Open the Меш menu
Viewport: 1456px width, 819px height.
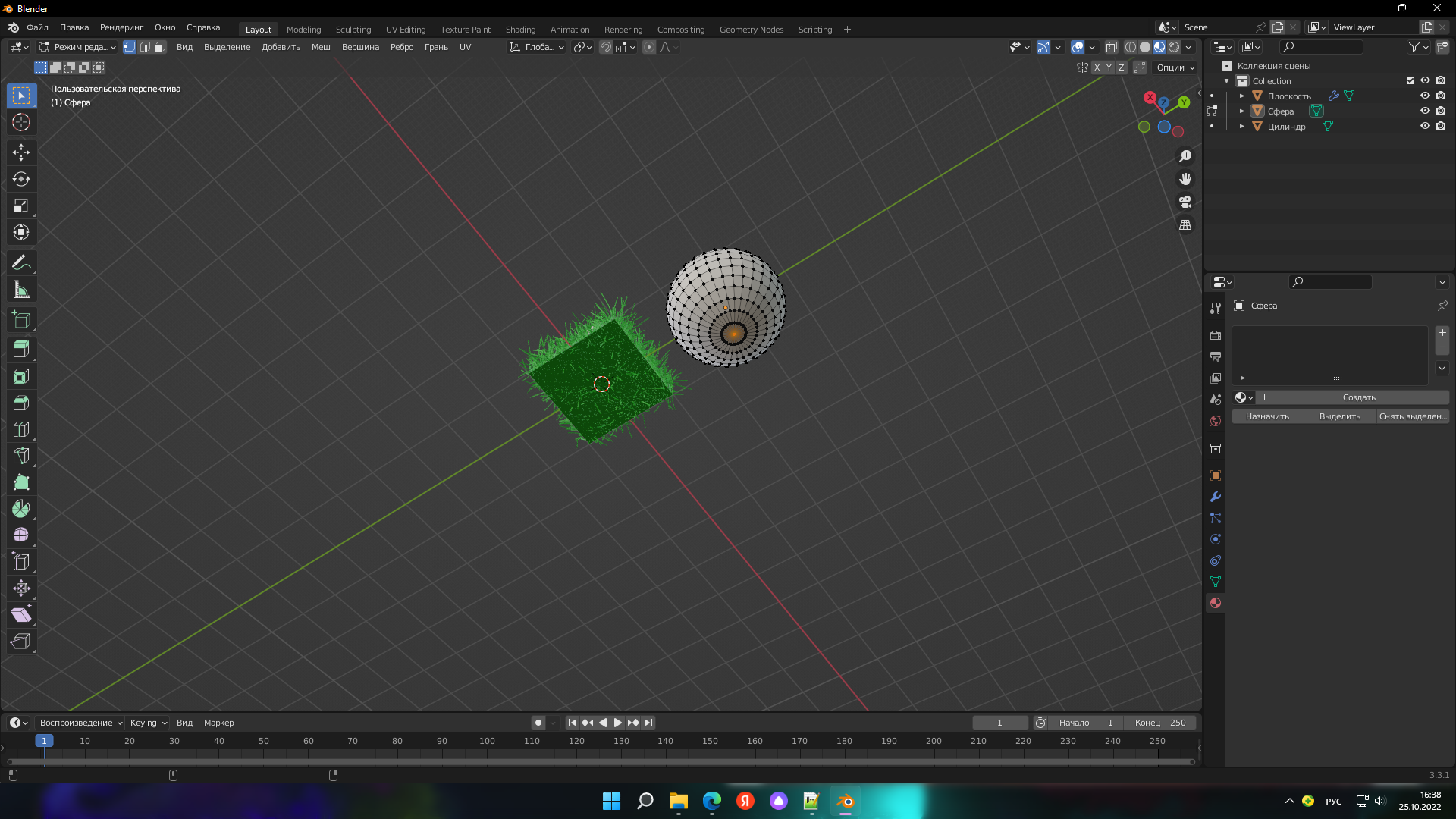(321, 47)
